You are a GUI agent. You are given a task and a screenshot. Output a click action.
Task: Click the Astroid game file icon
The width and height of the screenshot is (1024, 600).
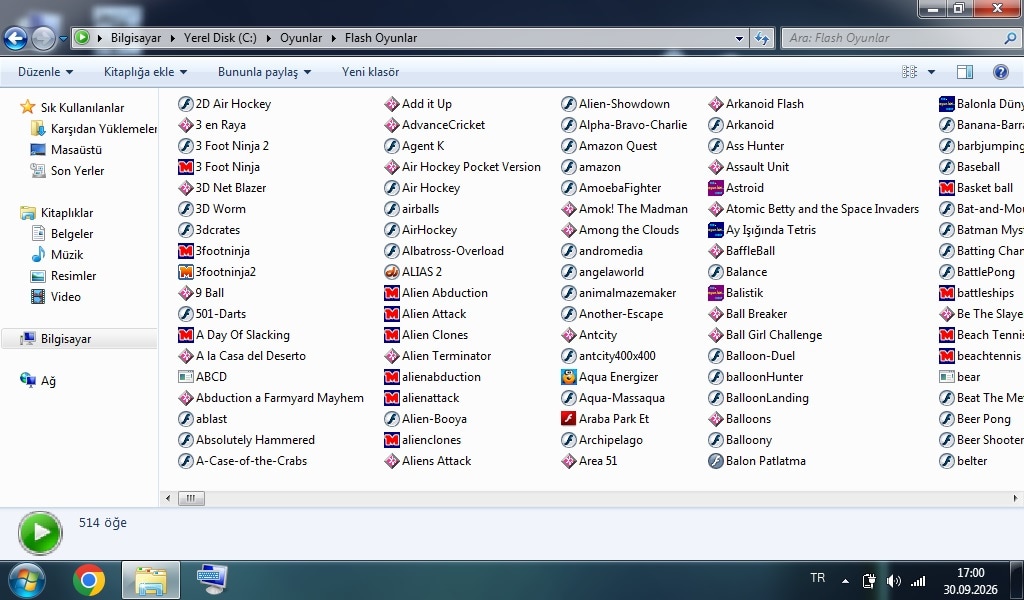pyautogui.click(x=716, y=188)
